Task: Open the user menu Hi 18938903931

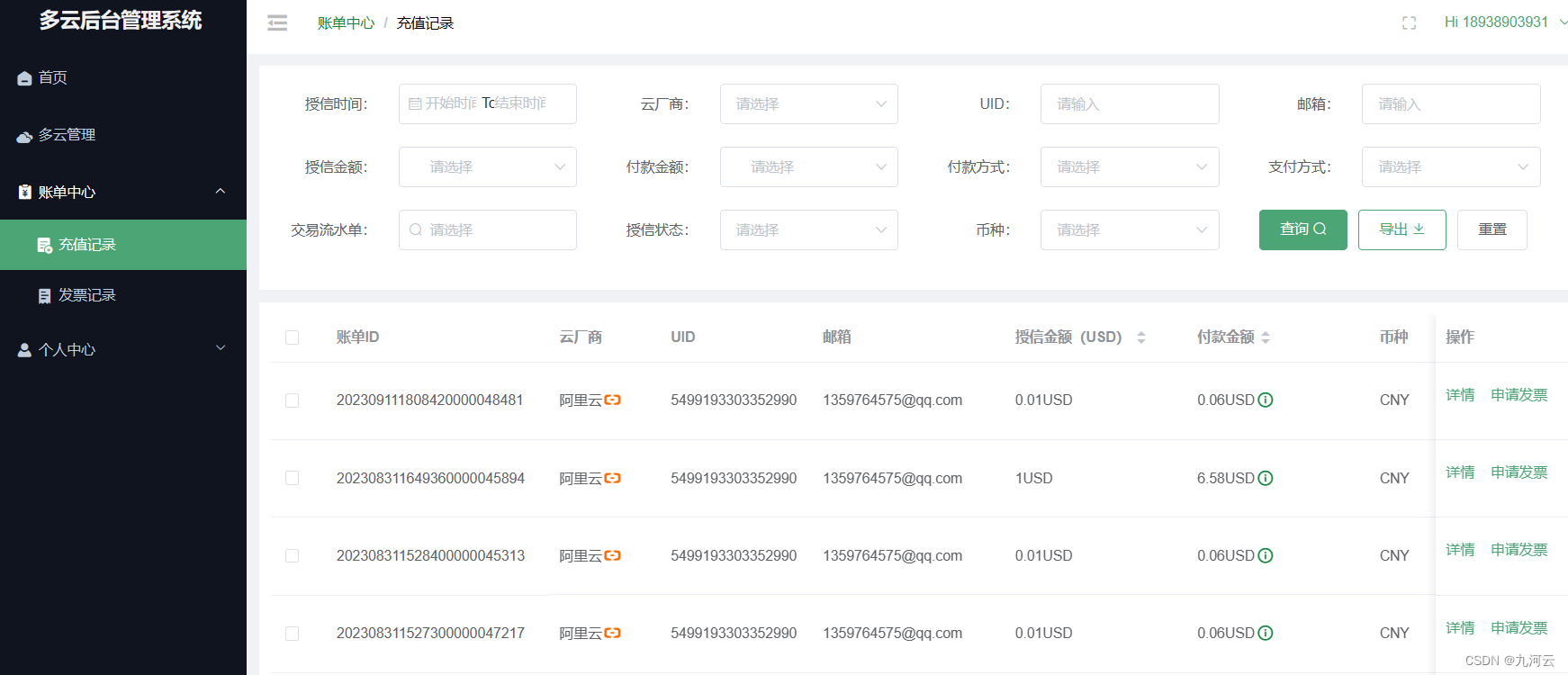Action: 1505,22
